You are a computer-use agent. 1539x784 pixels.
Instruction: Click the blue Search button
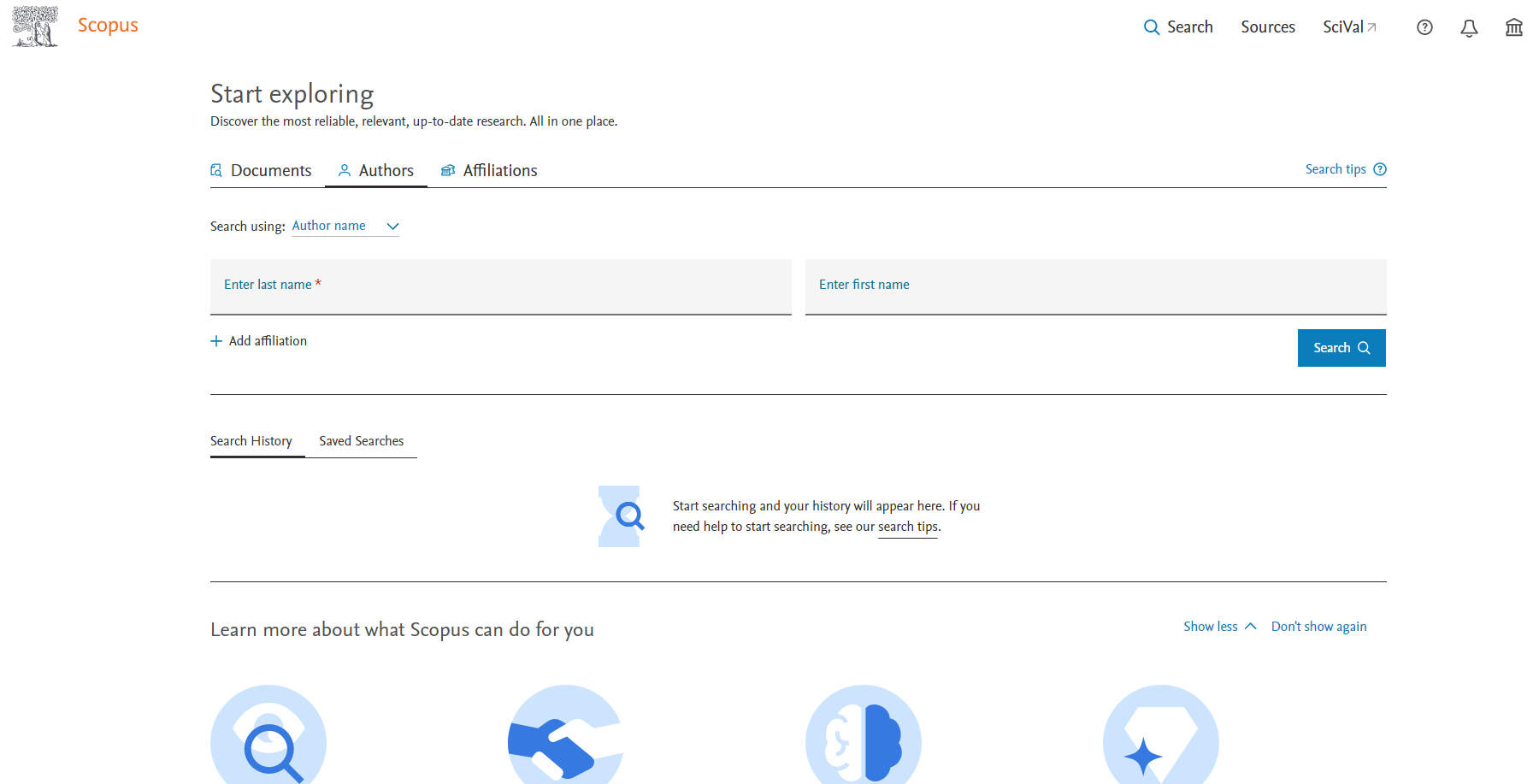(x=1341, y=348)
